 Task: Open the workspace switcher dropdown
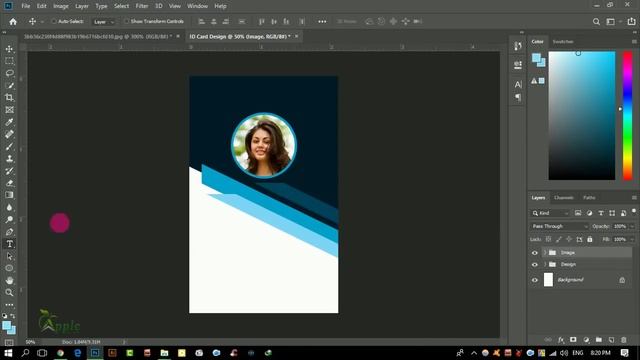tap(613, 22)
